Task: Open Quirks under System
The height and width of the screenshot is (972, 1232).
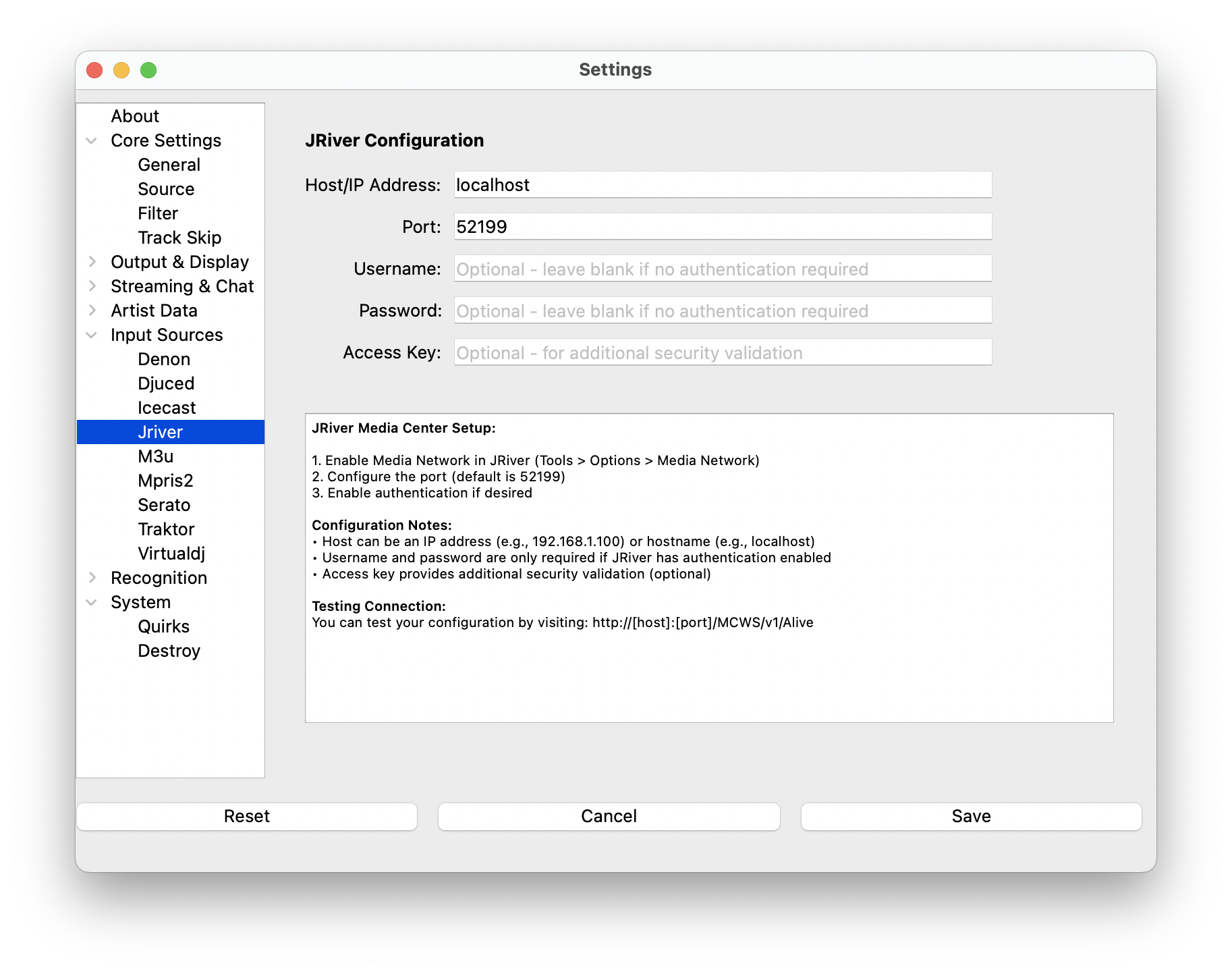Action: [163, 626]
